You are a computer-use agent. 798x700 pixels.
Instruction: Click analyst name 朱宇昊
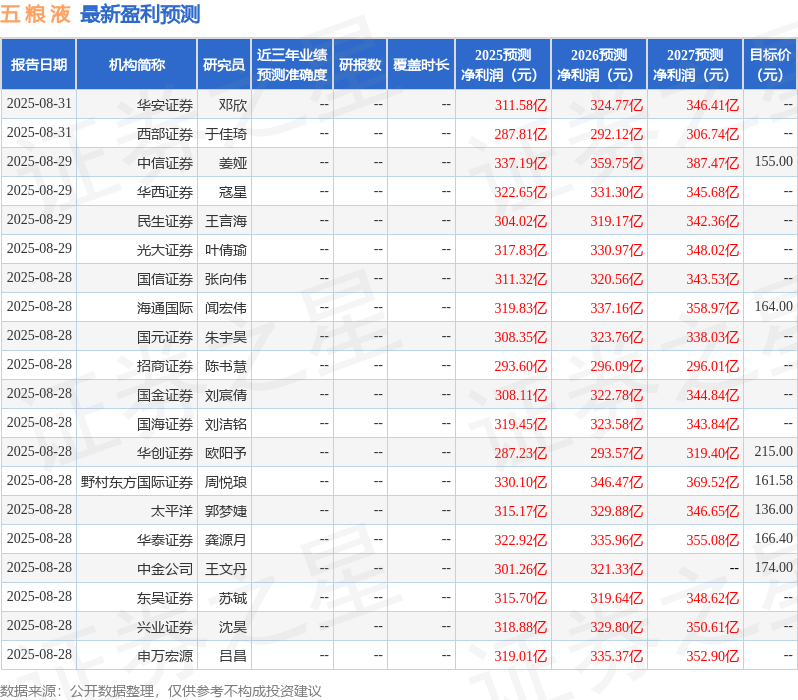pyautogui.click(x=226, y=337)
